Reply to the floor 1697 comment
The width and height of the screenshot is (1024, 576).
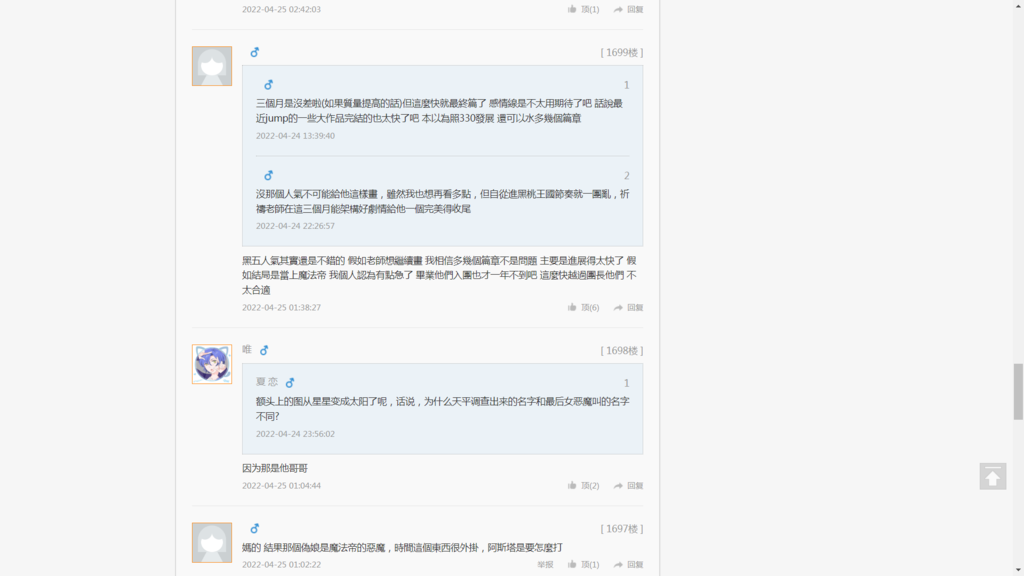tap(628, 565)
